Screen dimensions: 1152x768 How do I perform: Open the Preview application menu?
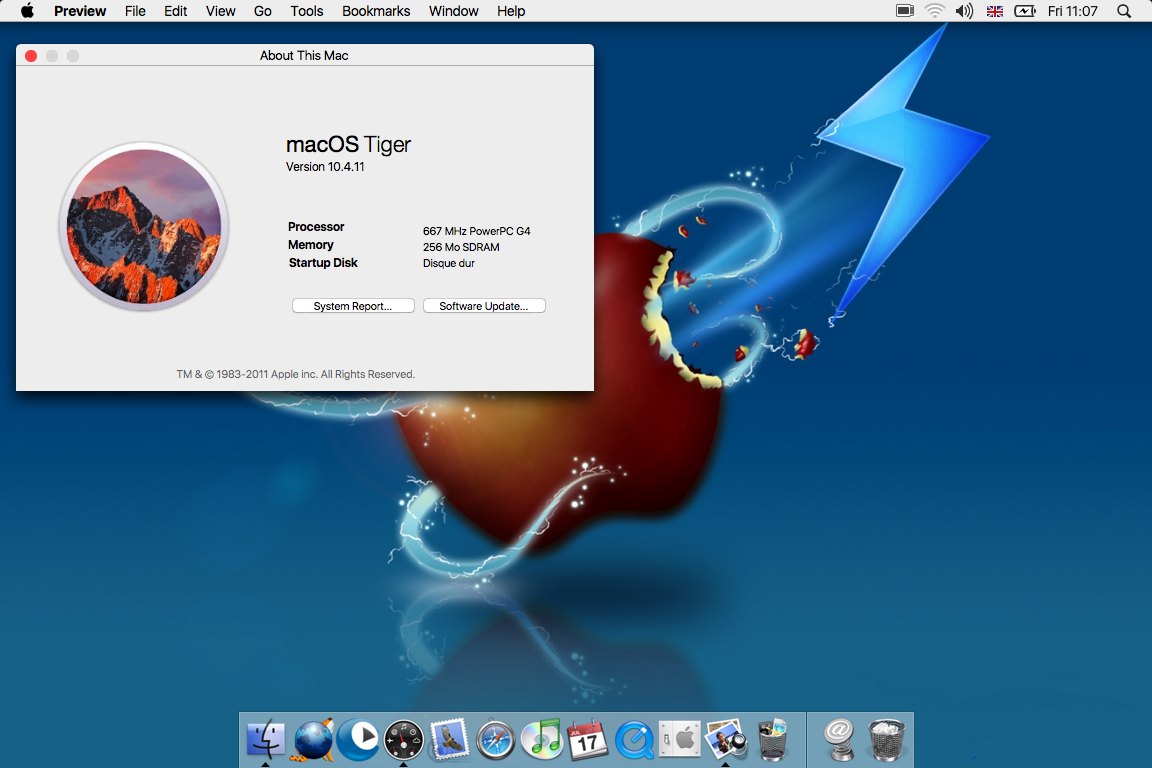(x=80, y=11)
